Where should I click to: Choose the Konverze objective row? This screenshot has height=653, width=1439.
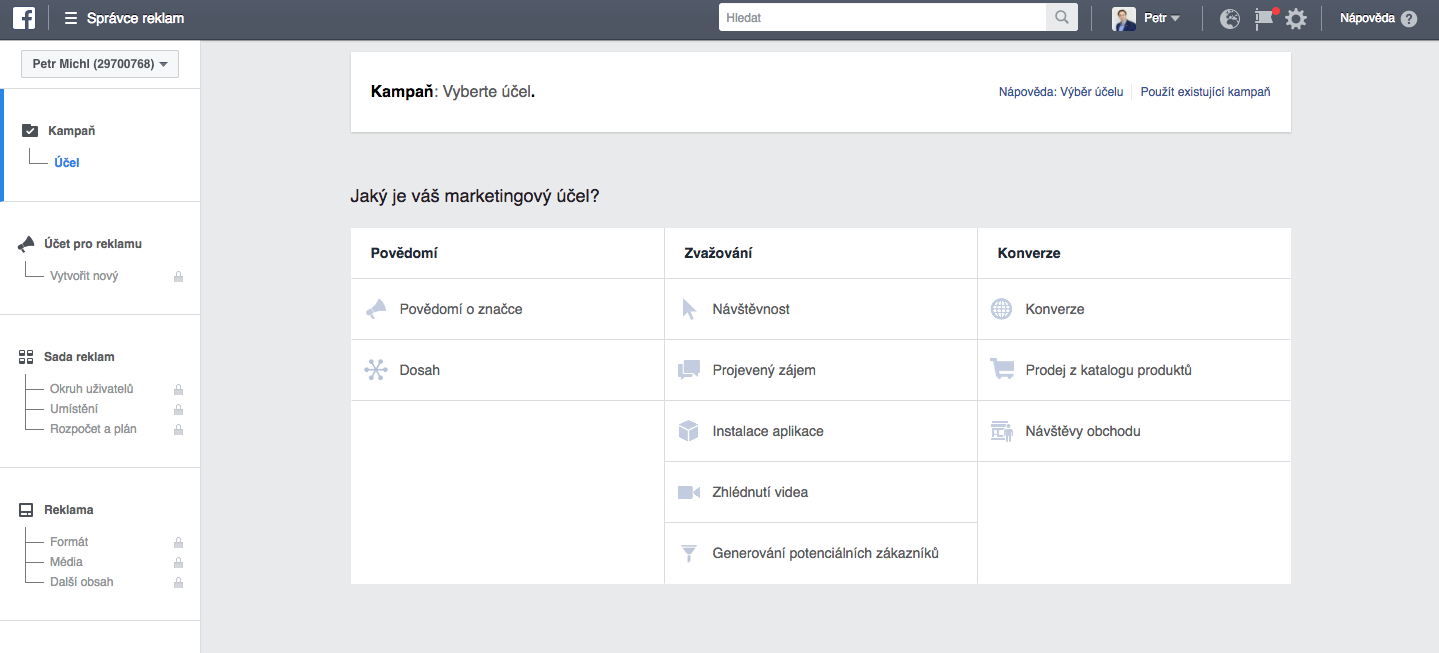tap(1134, 309)
